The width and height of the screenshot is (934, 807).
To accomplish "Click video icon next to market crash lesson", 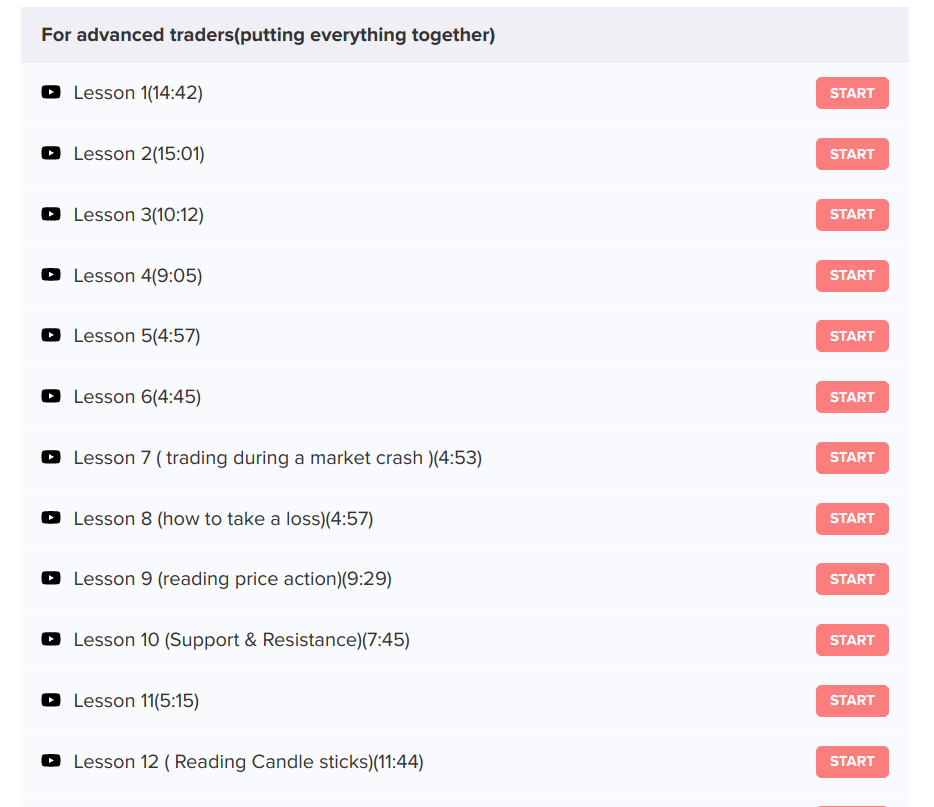I will [51, 457].
